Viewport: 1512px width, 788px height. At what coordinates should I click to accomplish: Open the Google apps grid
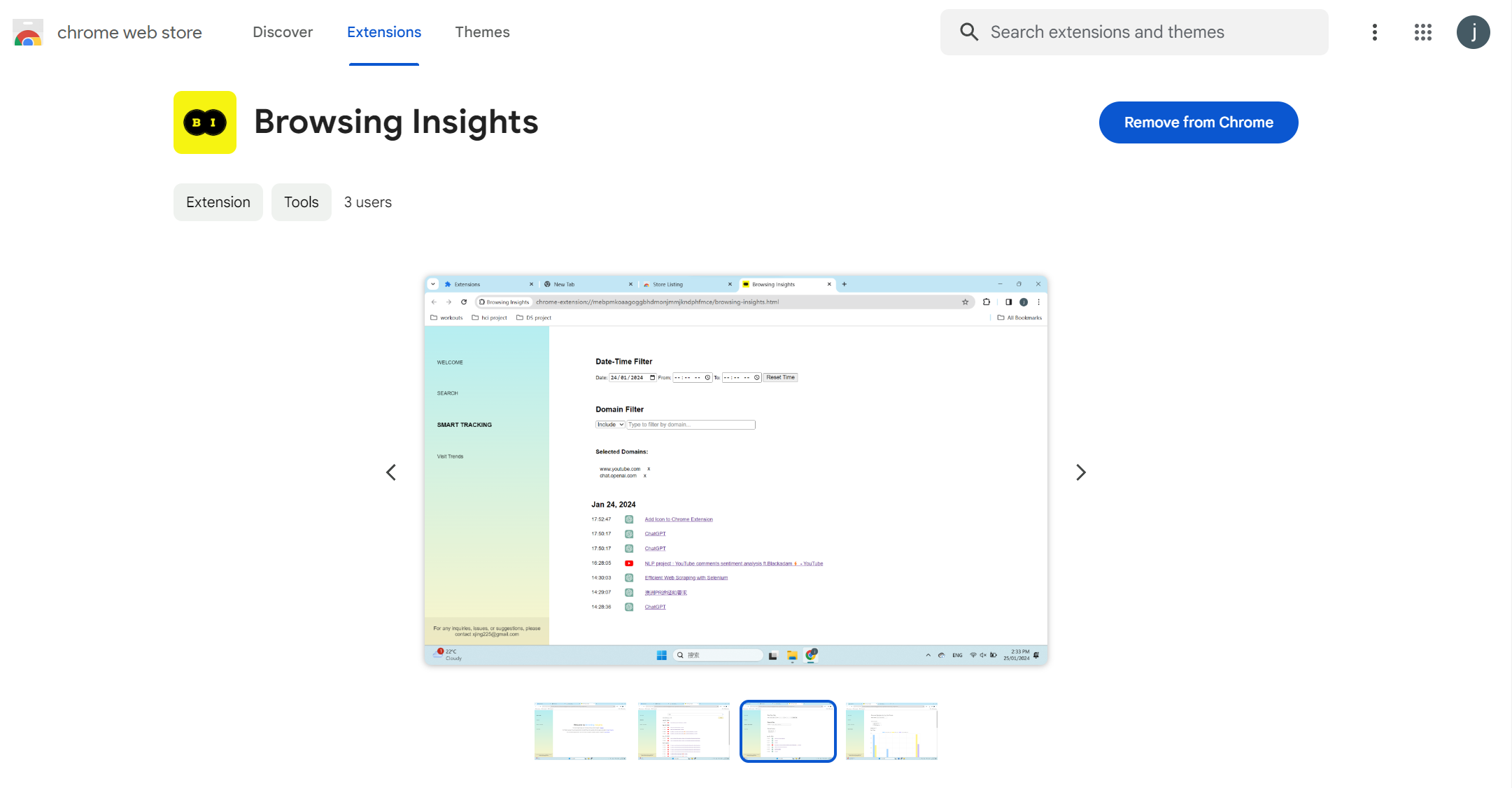[x=1422, y=32]
